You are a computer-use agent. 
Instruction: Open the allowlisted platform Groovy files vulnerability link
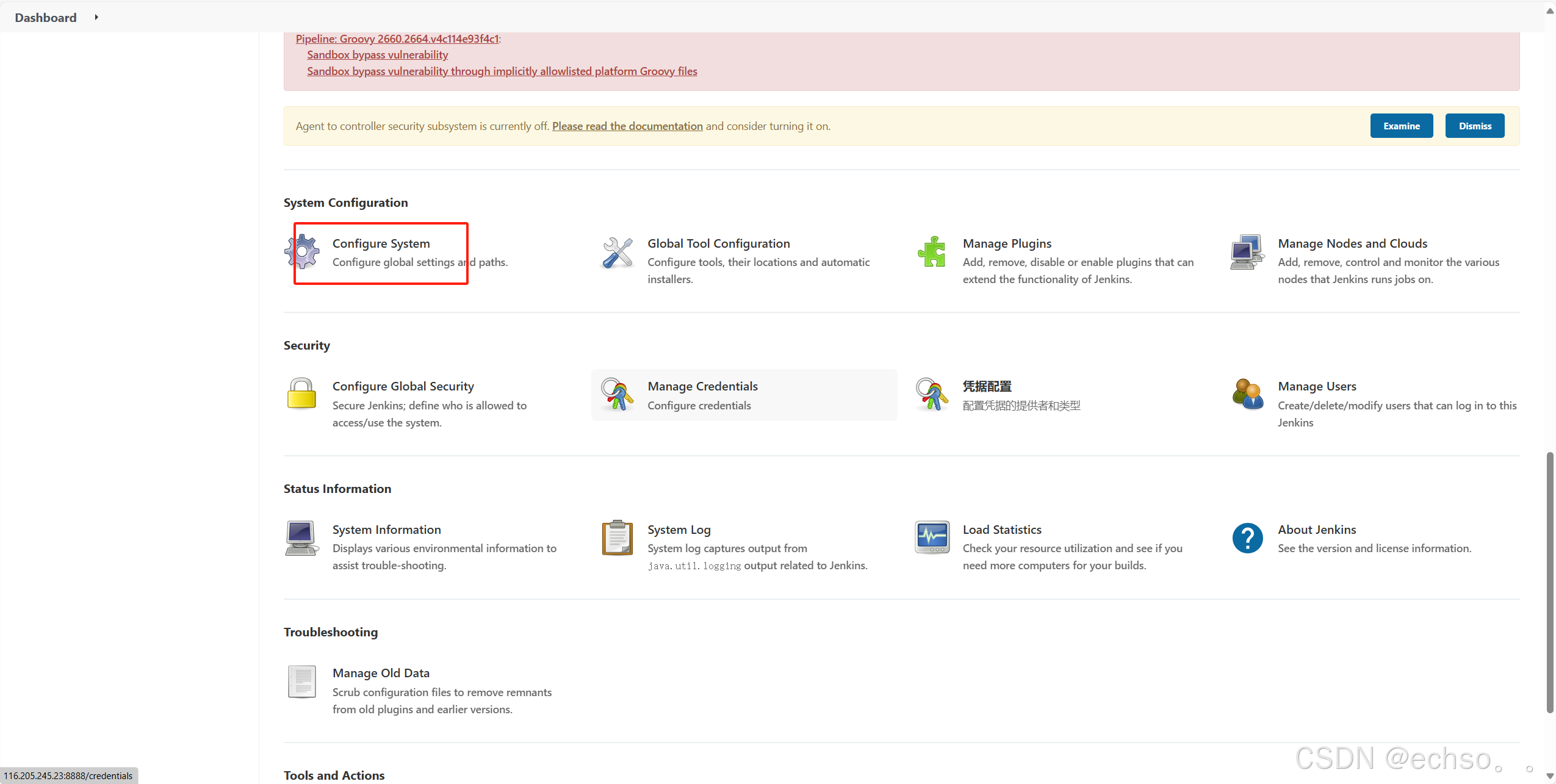(502, 71)
